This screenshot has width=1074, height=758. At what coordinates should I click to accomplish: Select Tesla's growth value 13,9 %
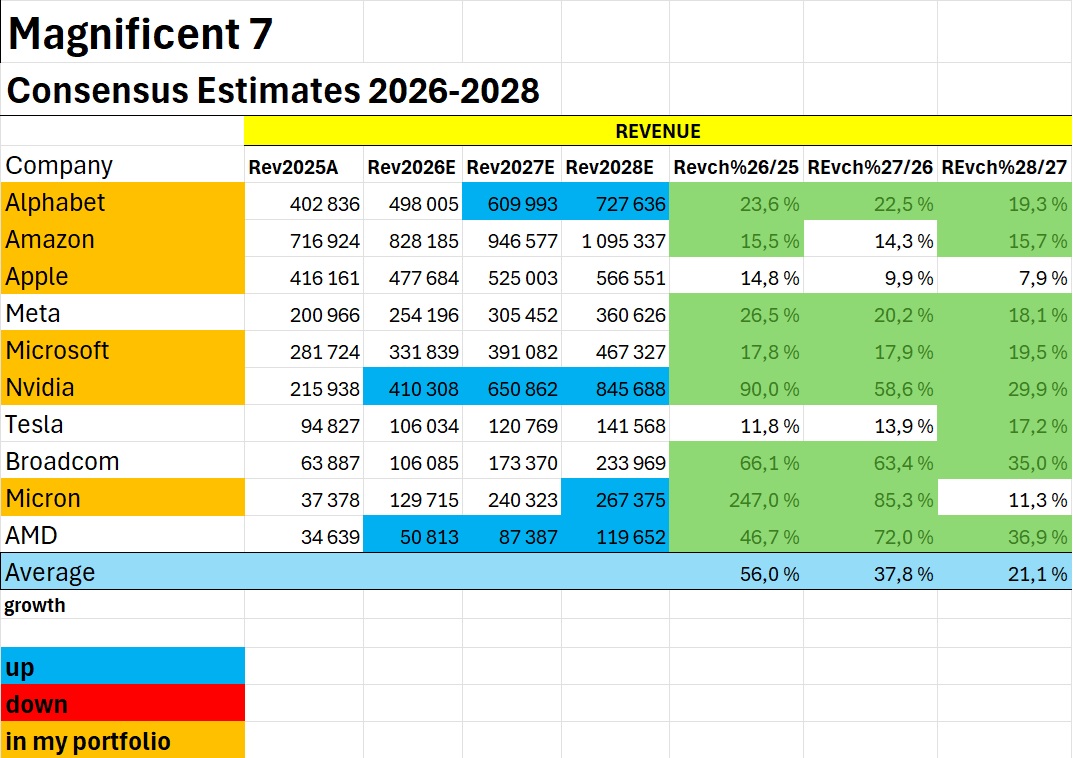871,425
